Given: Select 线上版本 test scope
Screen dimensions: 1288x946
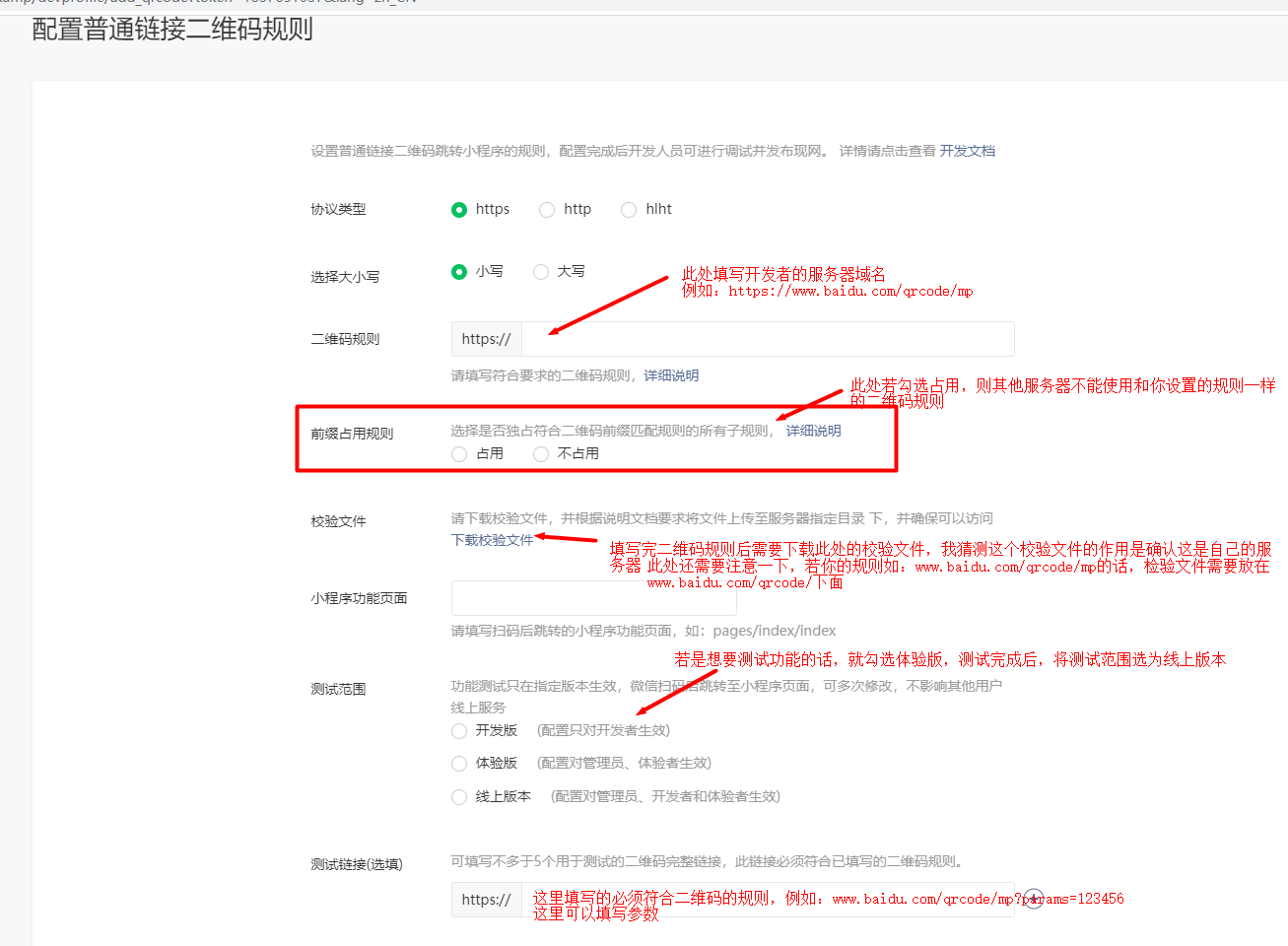Looking at the screenshot, I should [x=459, y=797].
